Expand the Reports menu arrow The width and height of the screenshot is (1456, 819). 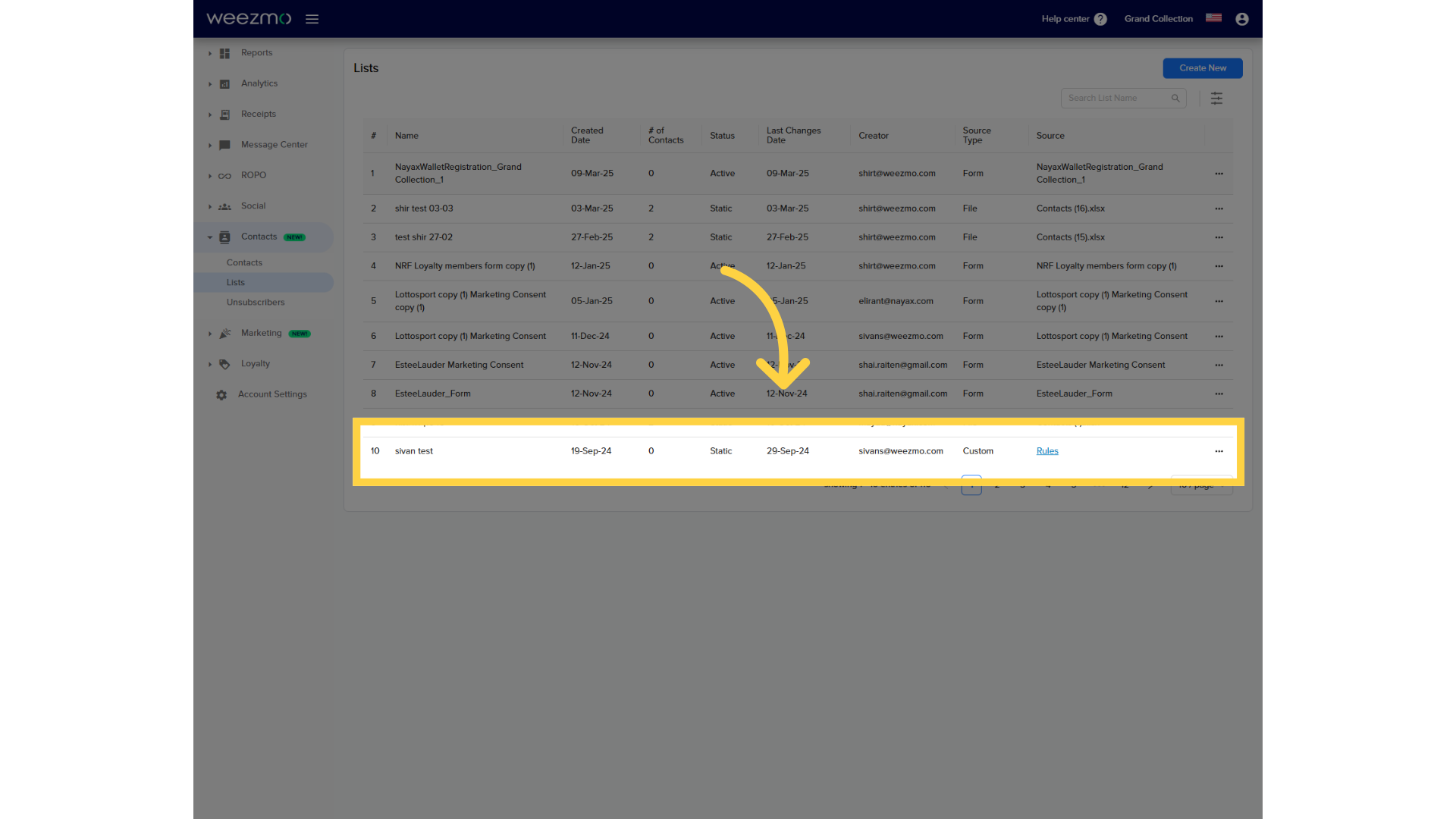pos(210,53)
